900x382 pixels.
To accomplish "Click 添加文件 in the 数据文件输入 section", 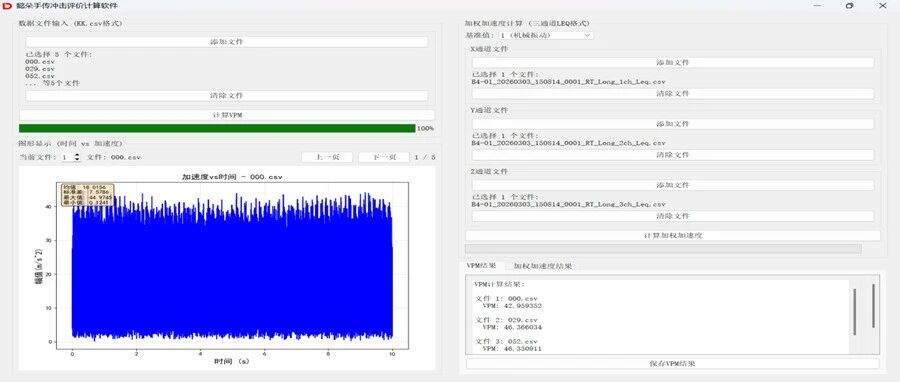I will pos(227,42).
